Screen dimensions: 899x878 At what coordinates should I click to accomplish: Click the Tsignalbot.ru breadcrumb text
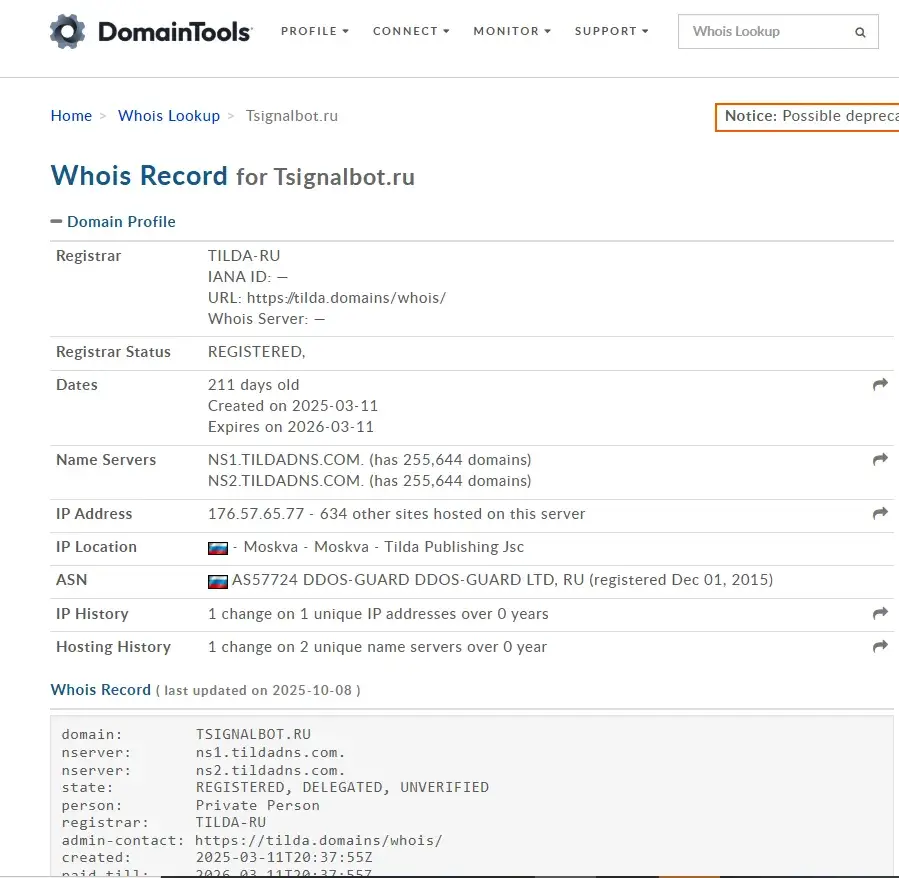click(x=292, y=116)
